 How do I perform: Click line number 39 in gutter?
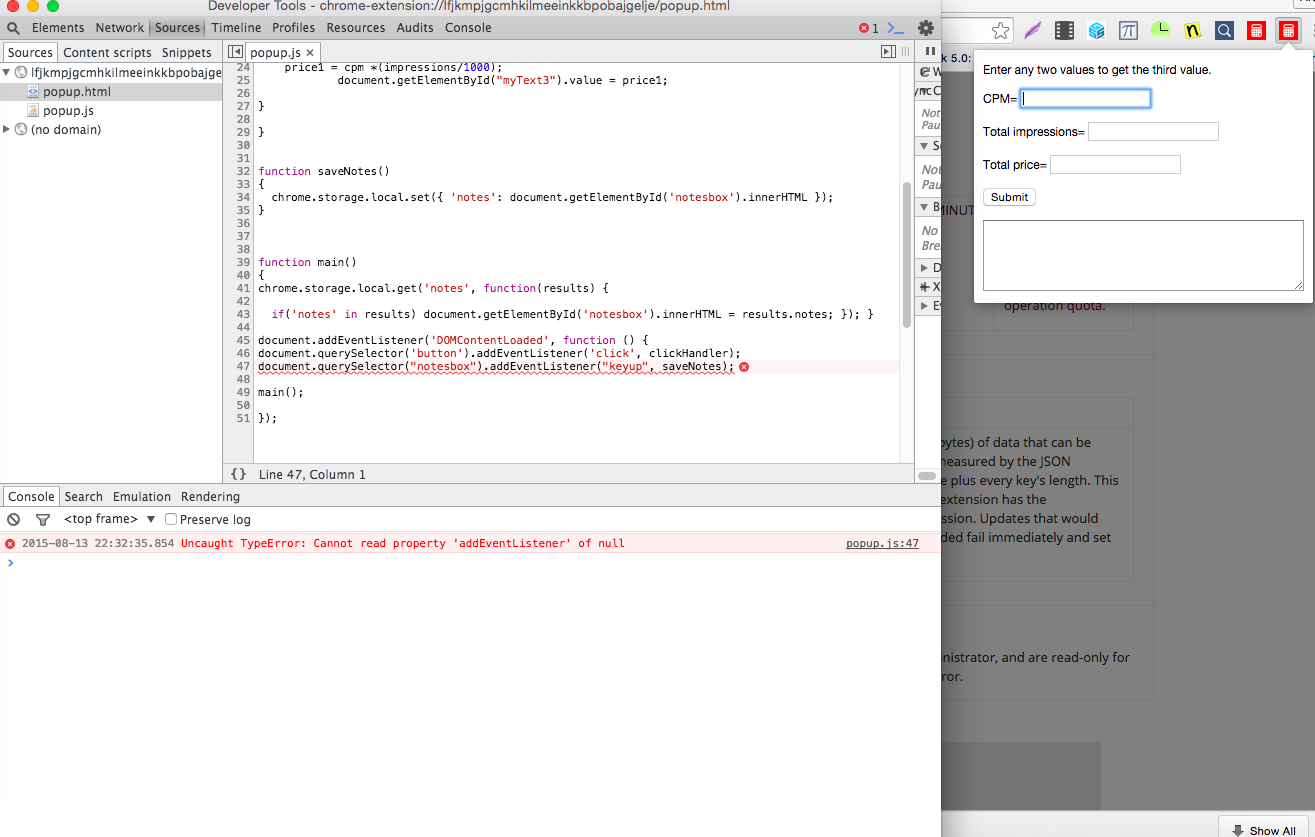tap(243, 262)
